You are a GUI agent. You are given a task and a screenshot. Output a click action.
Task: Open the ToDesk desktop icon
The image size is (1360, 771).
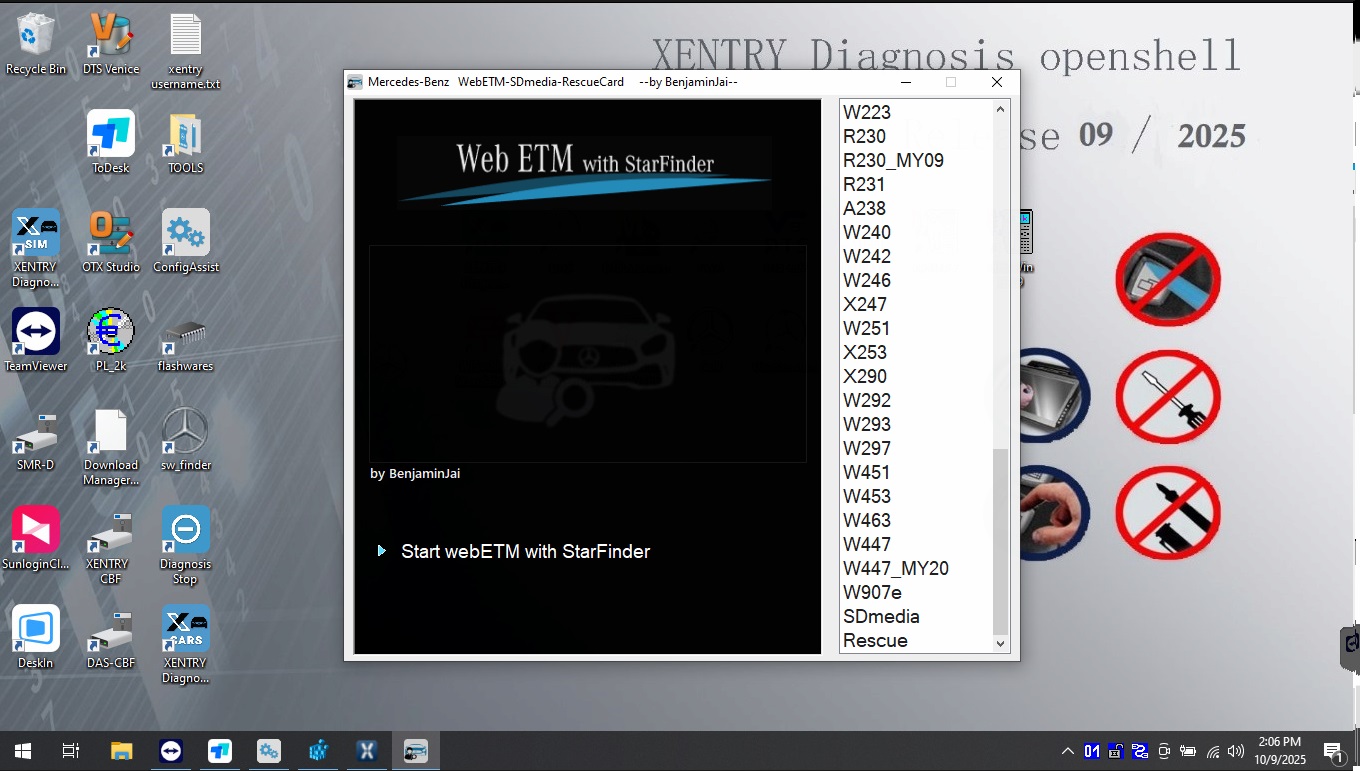click(110, 135)
